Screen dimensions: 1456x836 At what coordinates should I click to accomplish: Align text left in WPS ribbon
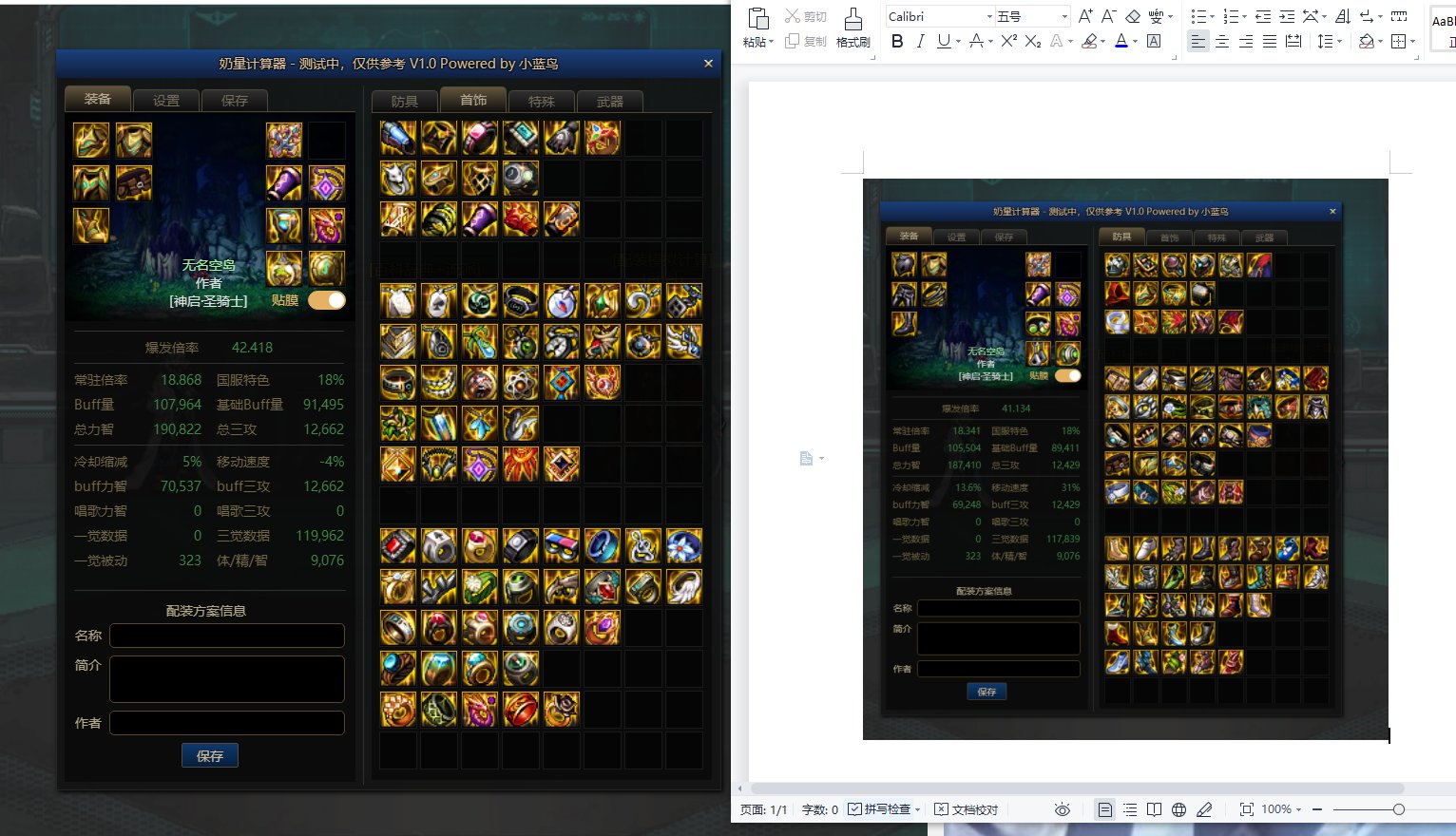click(x=1198, y=41)
